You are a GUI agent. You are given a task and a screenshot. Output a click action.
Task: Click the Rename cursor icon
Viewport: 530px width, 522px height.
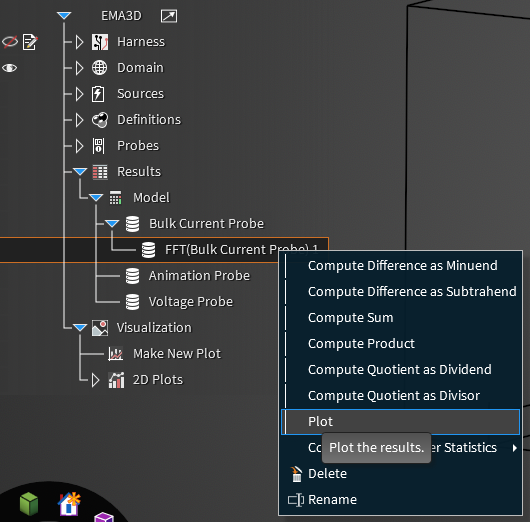296,500
